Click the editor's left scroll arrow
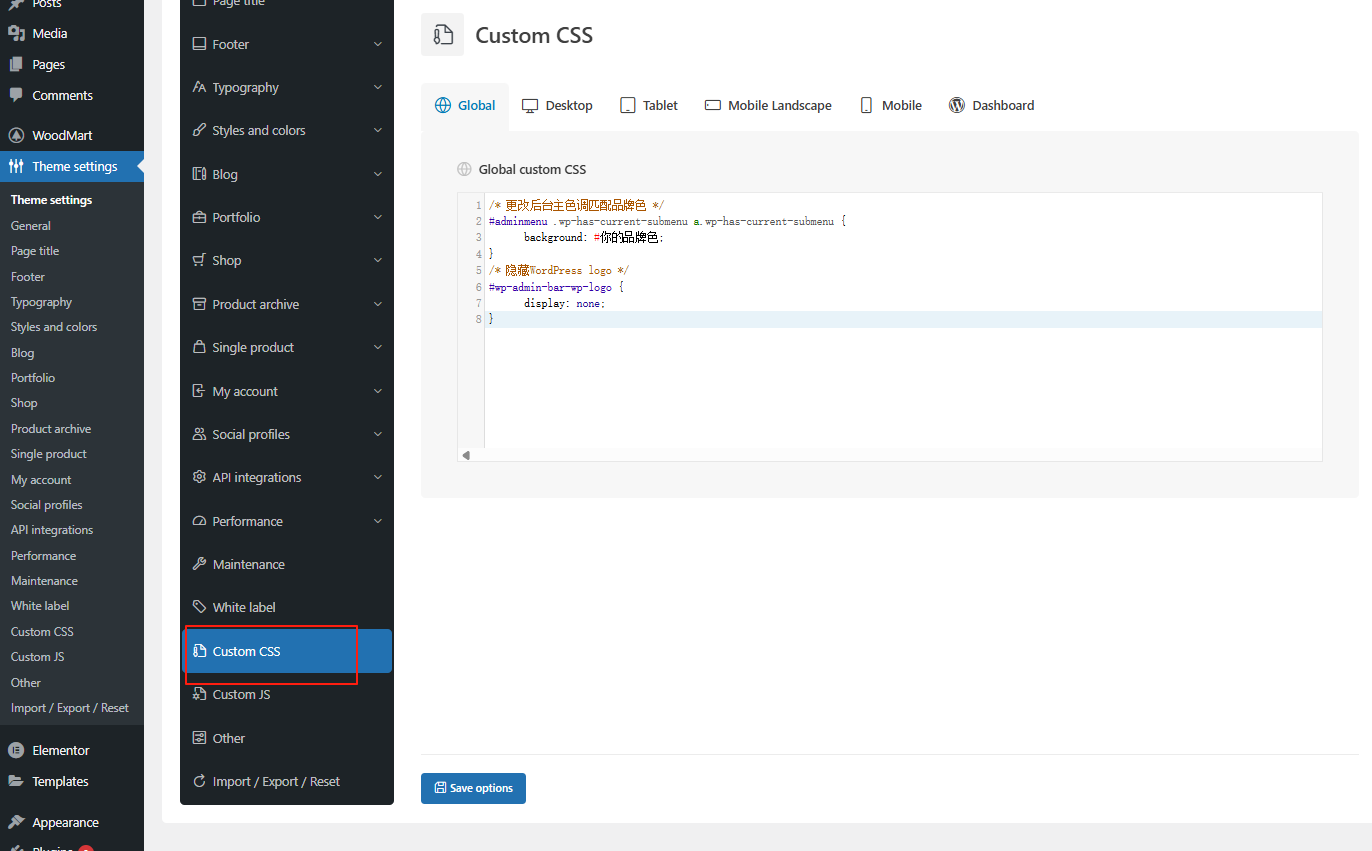This screenshot has height=851, width=1372. point(466,455)
